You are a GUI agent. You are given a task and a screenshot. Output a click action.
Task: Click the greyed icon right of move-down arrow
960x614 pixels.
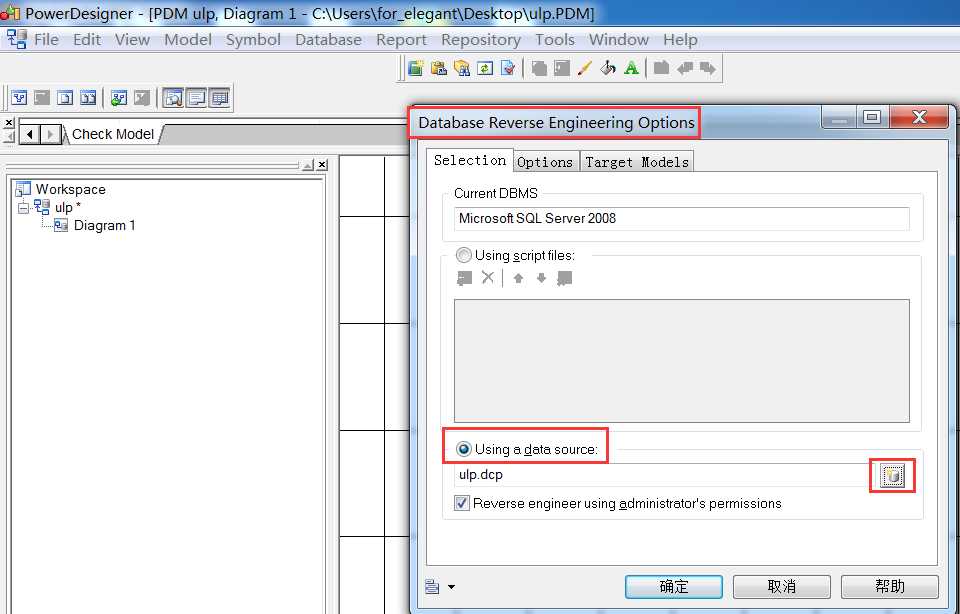click(x=564, y=279)
